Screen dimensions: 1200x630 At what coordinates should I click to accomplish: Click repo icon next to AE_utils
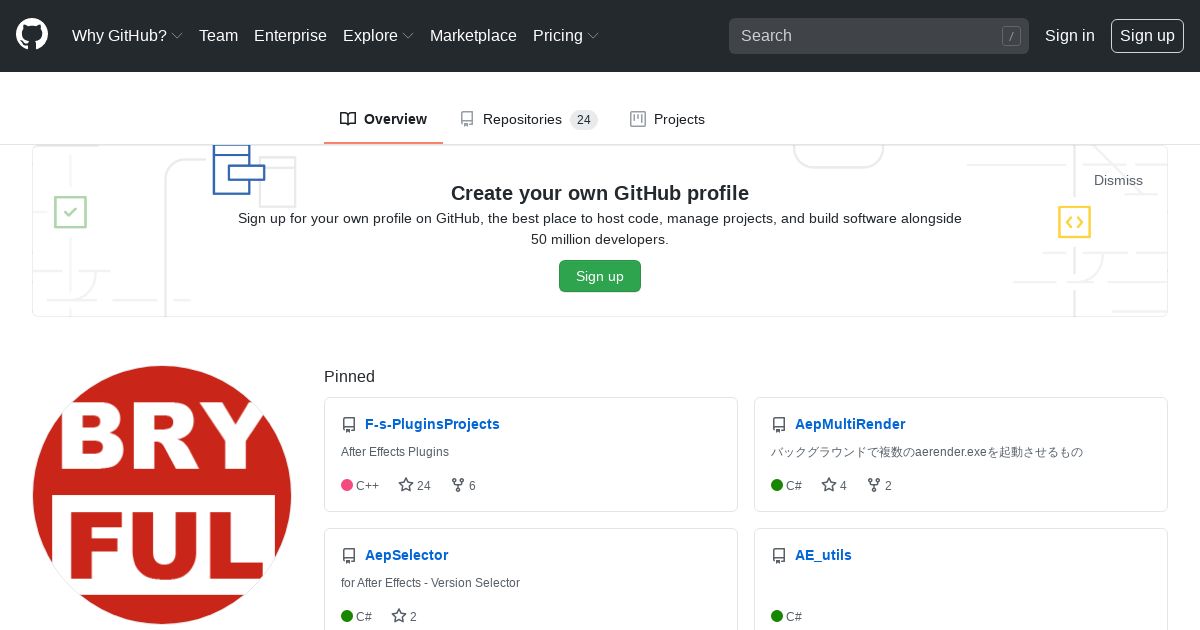coord(779,556)
